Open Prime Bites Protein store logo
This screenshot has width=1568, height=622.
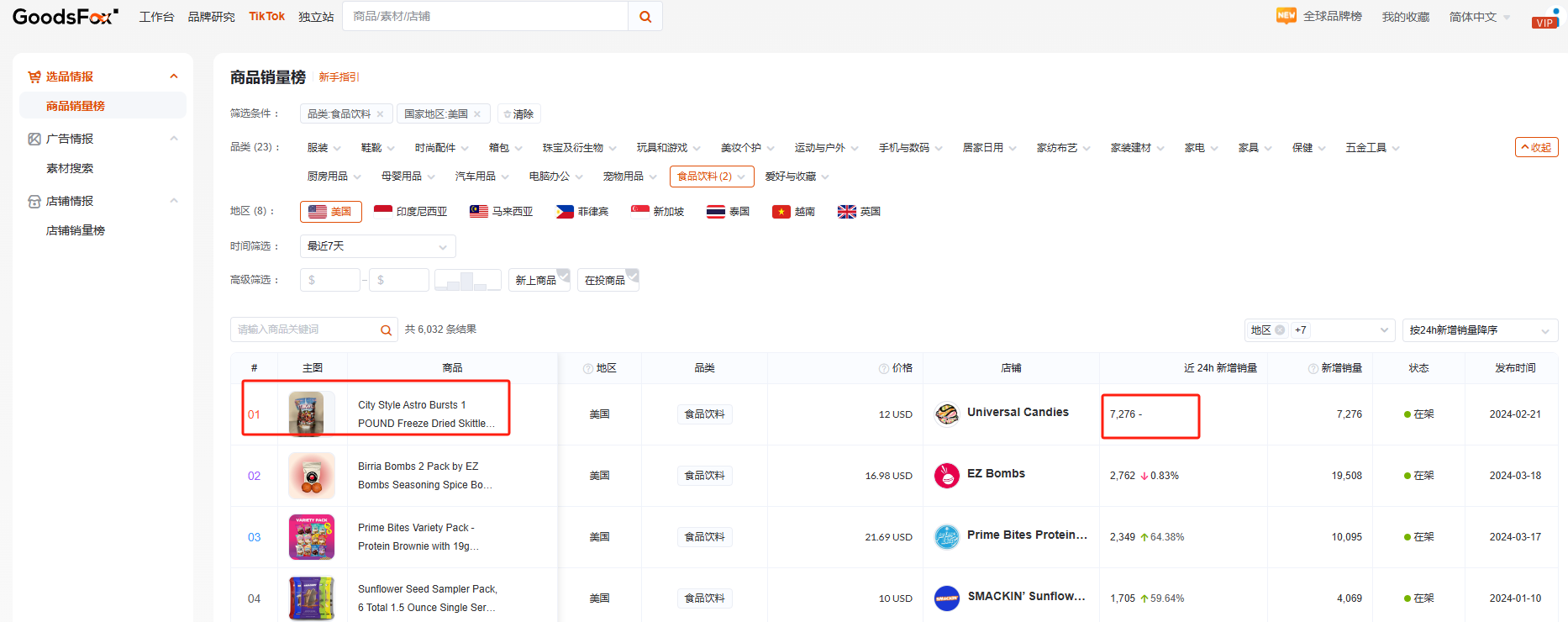tap(947, 537)
